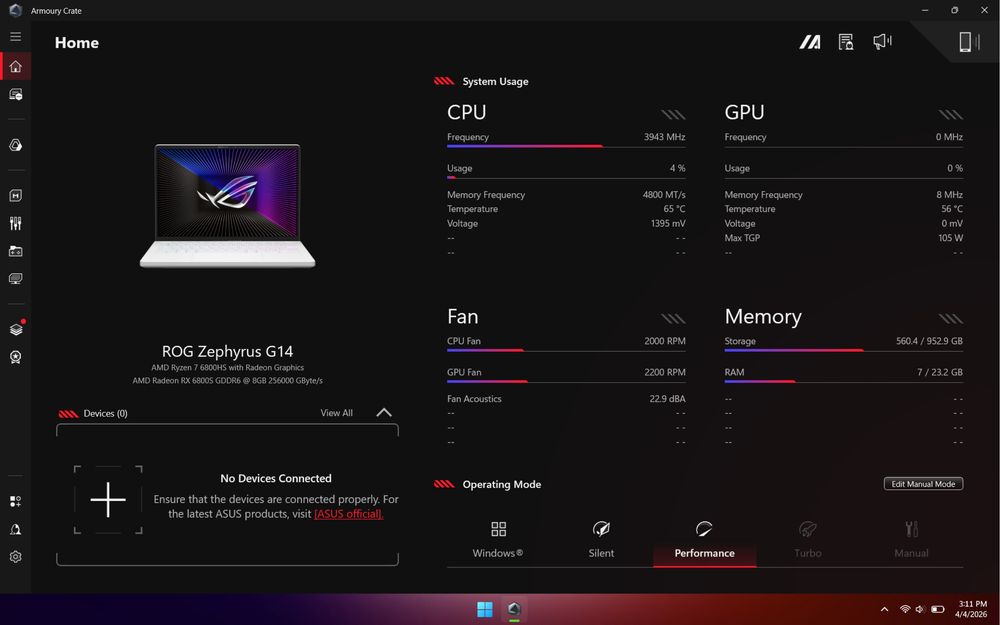Select the Silent operating mode label
This screenshot has width=1000, height=625.
[601, 553]
